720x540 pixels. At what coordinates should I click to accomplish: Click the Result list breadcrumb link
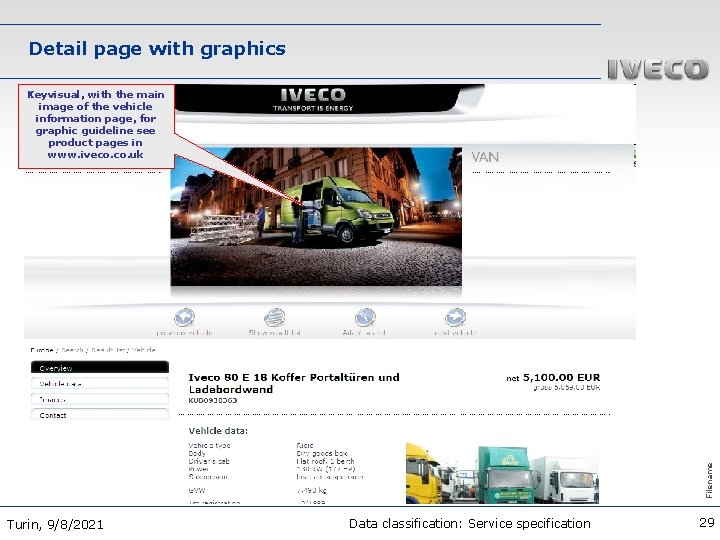point(108,350)
